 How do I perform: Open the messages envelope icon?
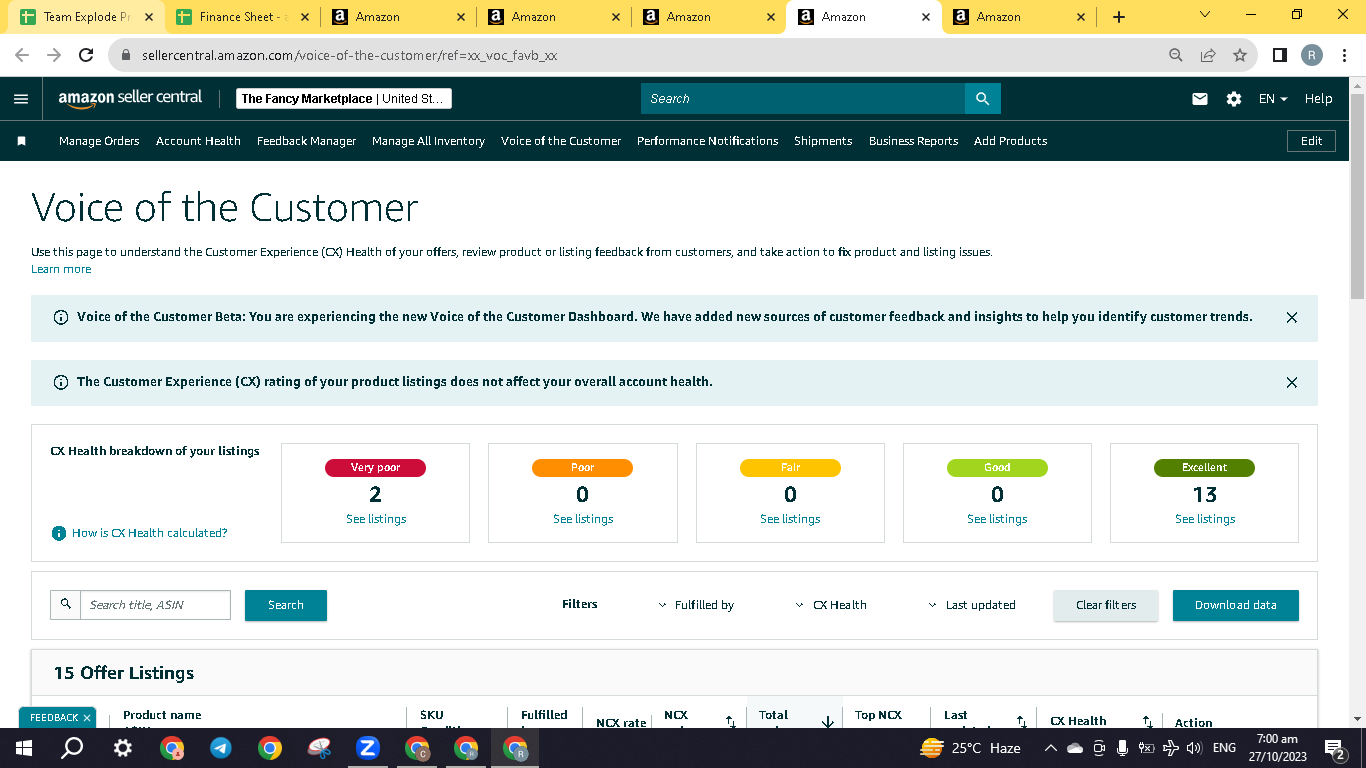tap(1200, 99)
